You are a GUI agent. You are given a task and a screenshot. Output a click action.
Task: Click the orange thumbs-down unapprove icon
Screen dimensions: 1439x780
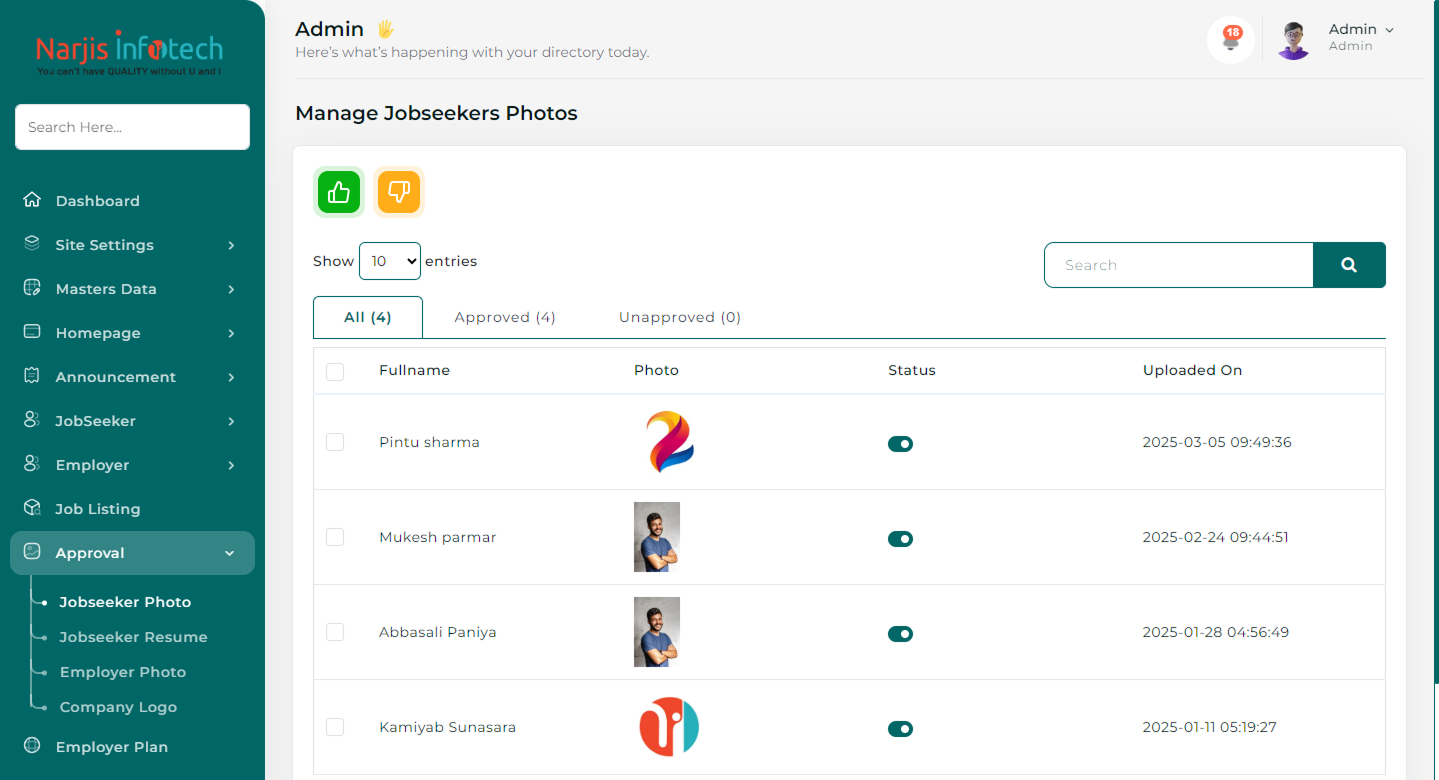(x=399, y=192)
